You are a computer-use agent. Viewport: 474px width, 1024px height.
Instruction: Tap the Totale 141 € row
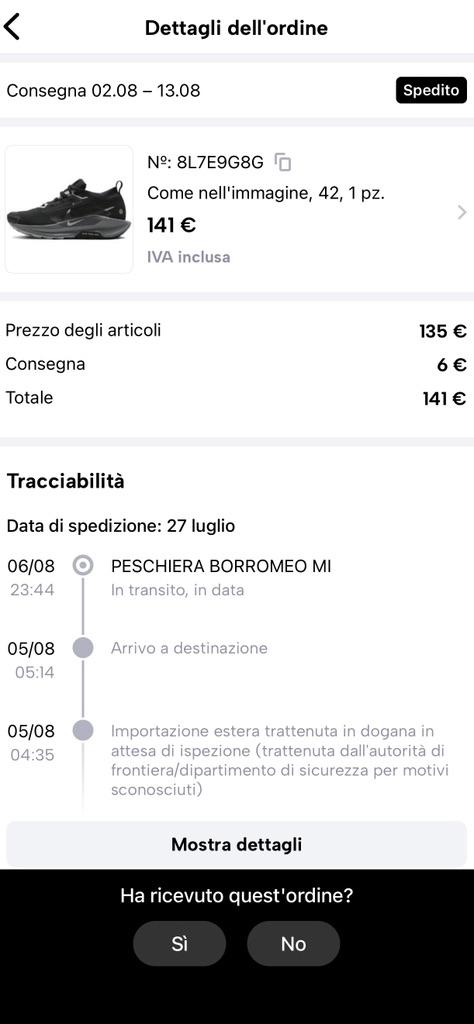[x=236, y=398]
